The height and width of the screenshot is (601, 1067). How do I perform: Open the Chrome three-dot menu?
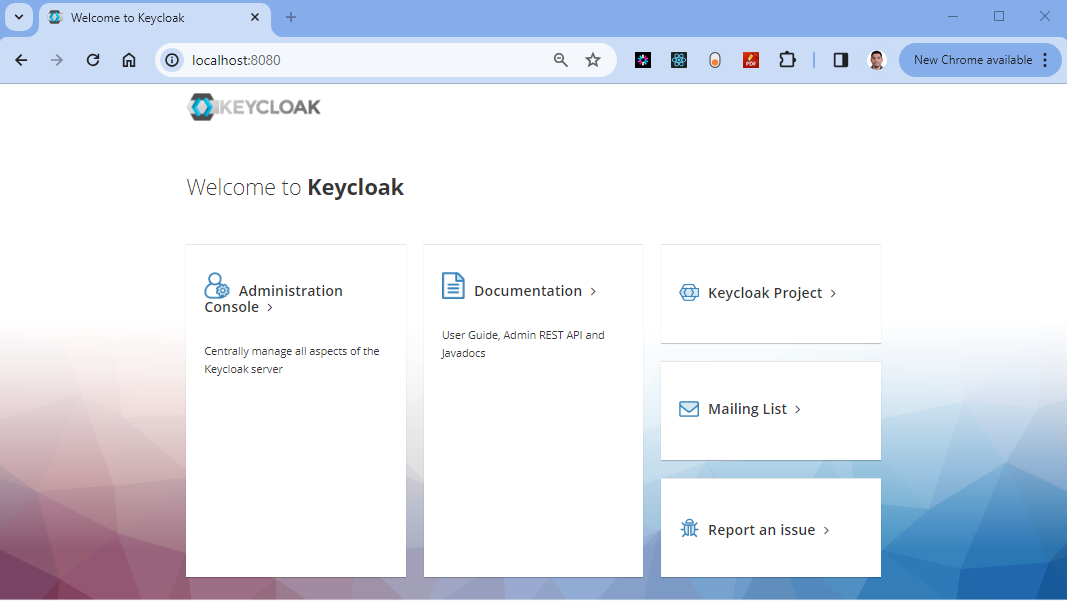pos(1046,60)
